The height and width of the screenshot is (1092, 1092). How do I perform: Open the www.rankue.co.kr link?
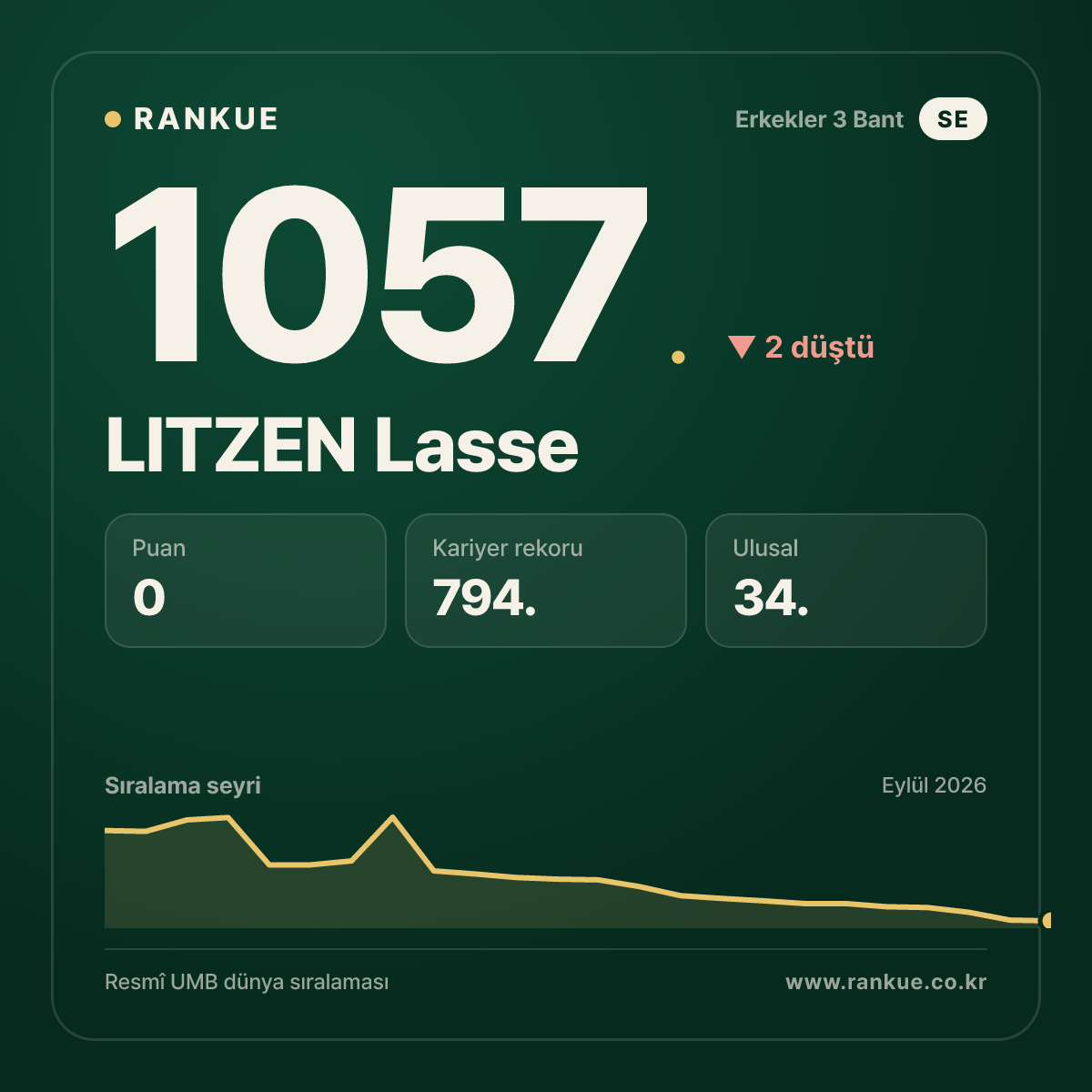886,982
